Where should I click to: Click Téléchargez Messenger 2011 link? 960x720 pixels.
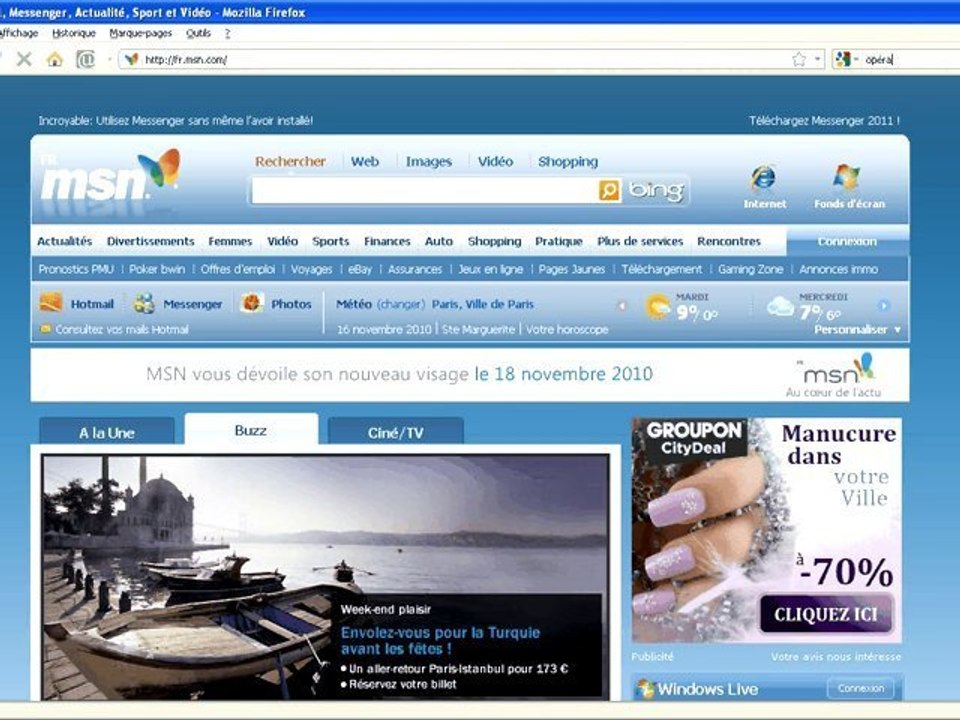tap(824, 121)
